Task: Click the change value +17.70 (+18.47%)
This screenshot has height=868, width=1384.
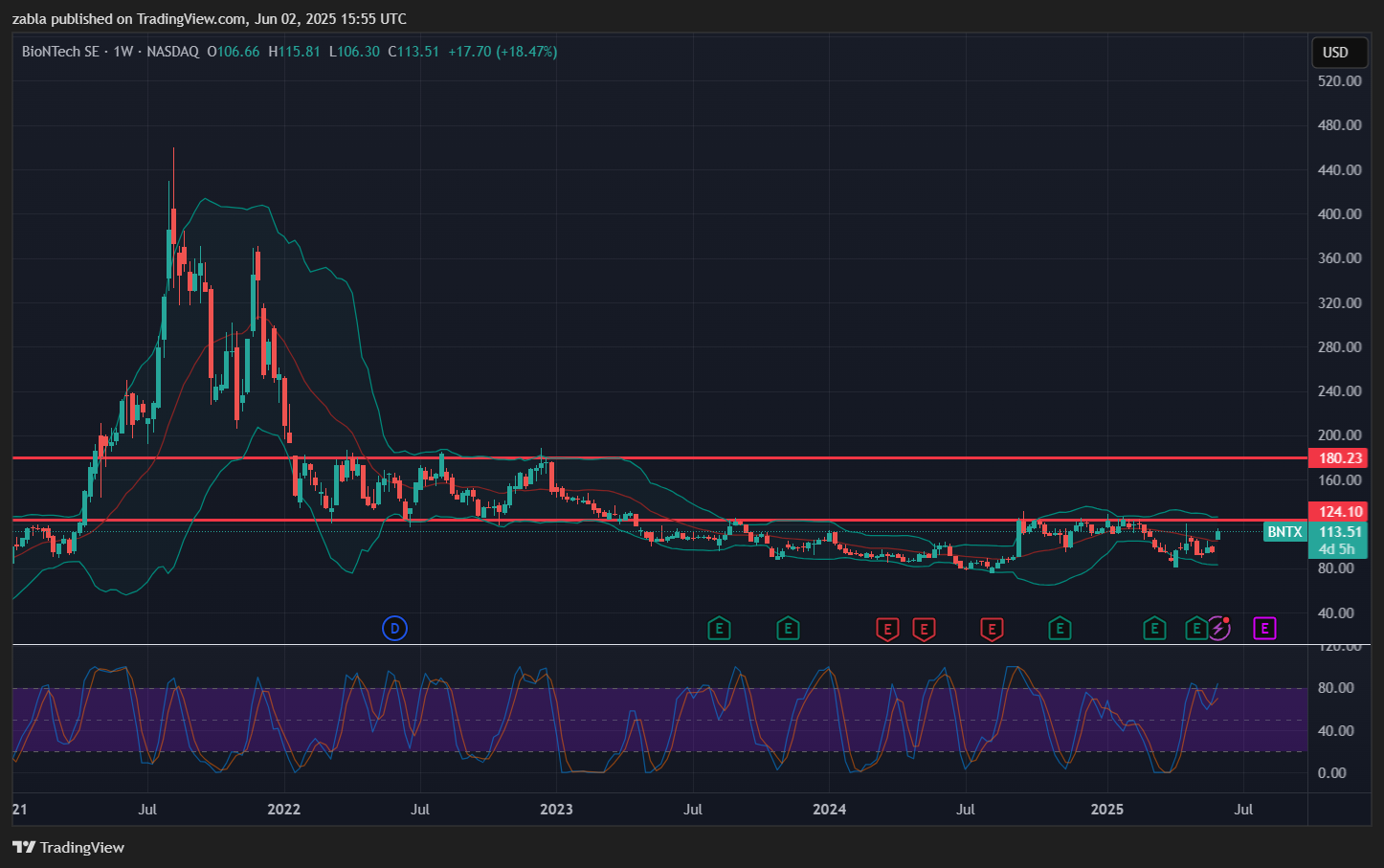Action: point(502,52)
